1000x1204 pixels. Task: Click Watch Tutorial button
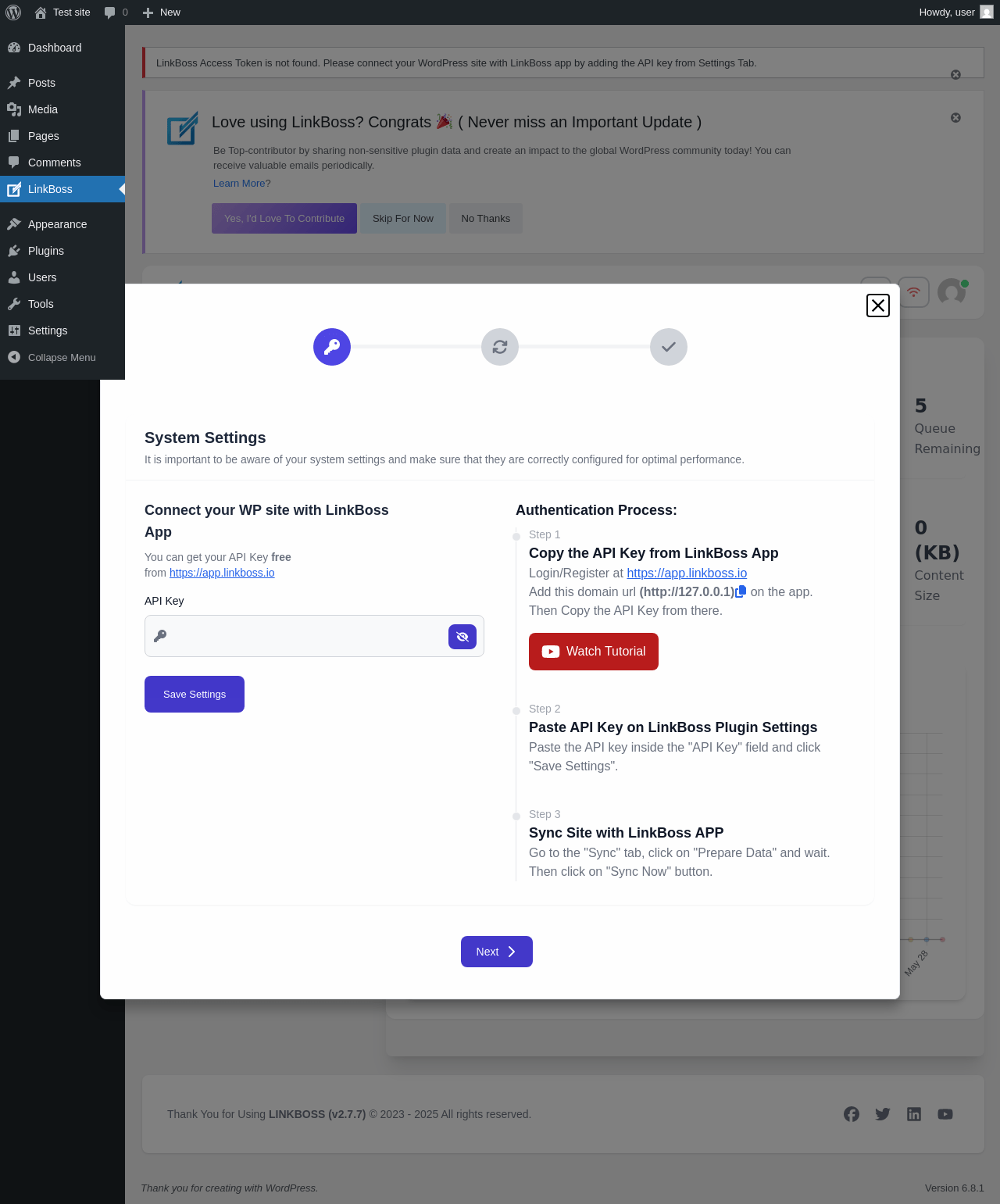click(x=594, y=652)
